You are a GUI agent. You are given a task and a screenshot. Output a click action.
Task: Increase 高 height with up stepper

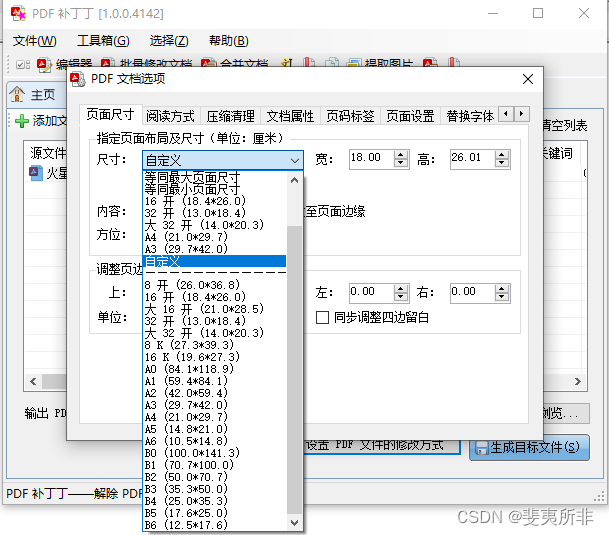501,155
